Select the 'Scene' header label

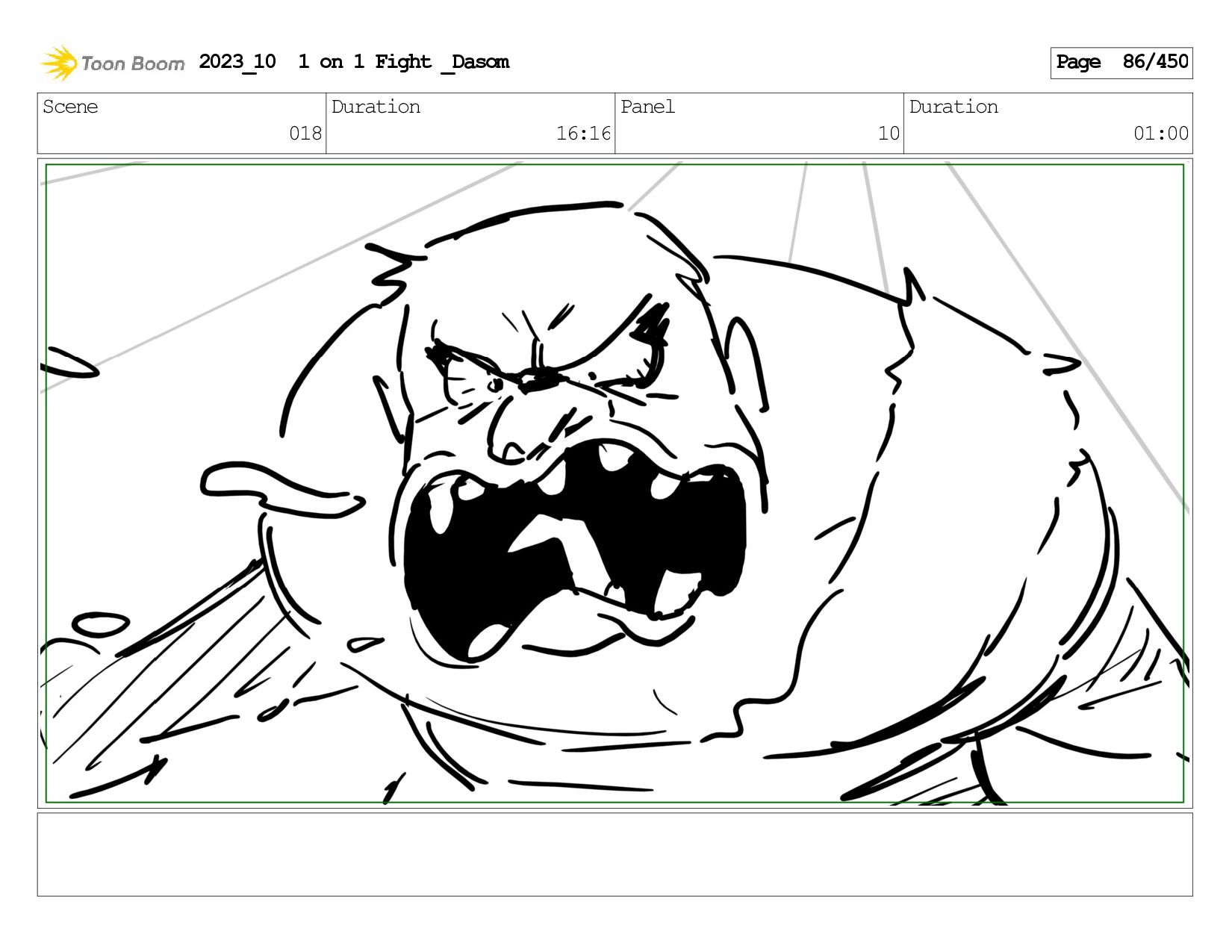tap(70, 107)
